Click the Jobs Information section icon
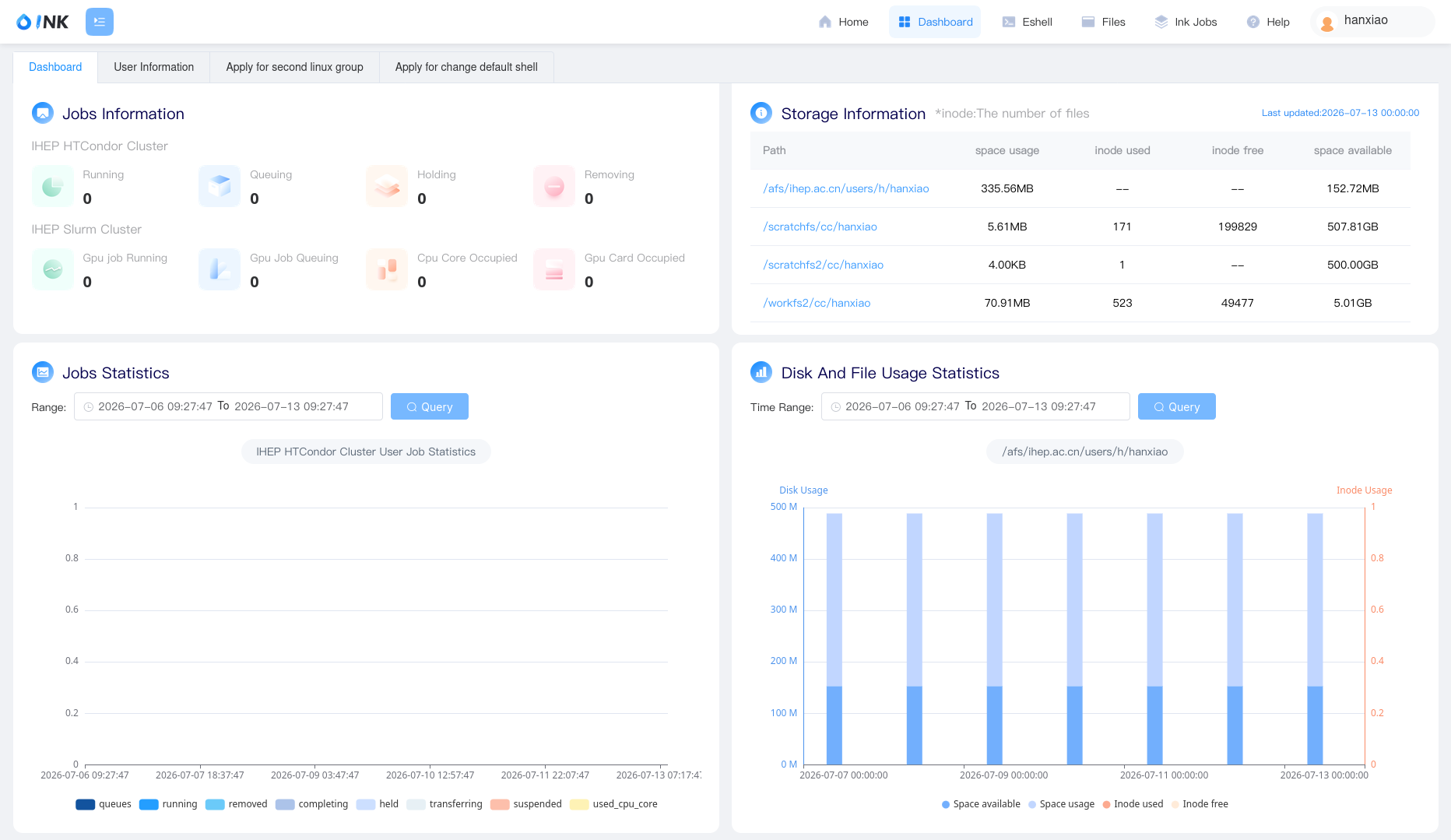 43,113
